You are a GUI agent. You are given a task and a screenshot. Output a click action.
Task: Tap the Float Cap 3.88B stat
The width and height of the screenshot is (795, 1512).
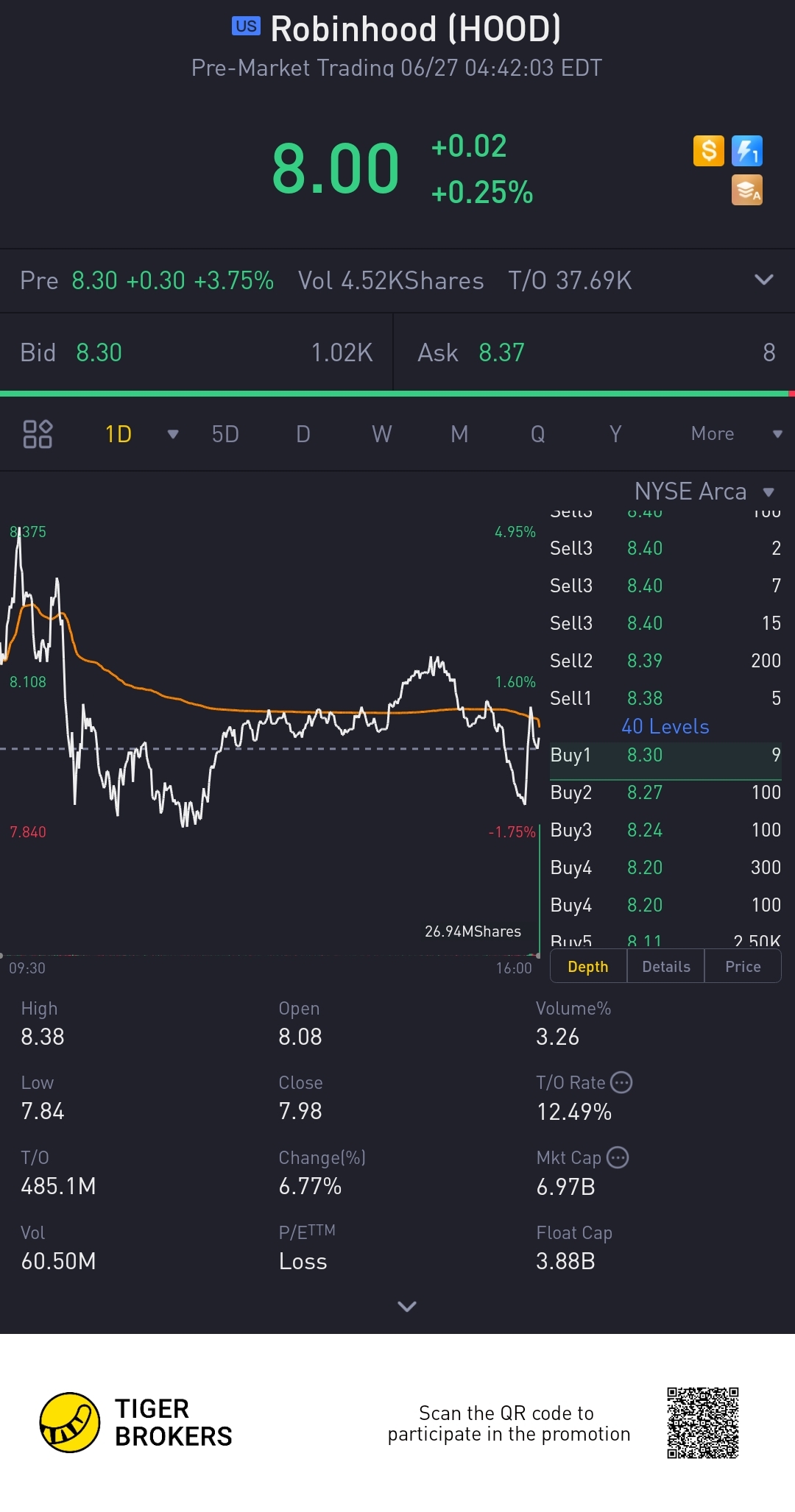pos(574,1248)
